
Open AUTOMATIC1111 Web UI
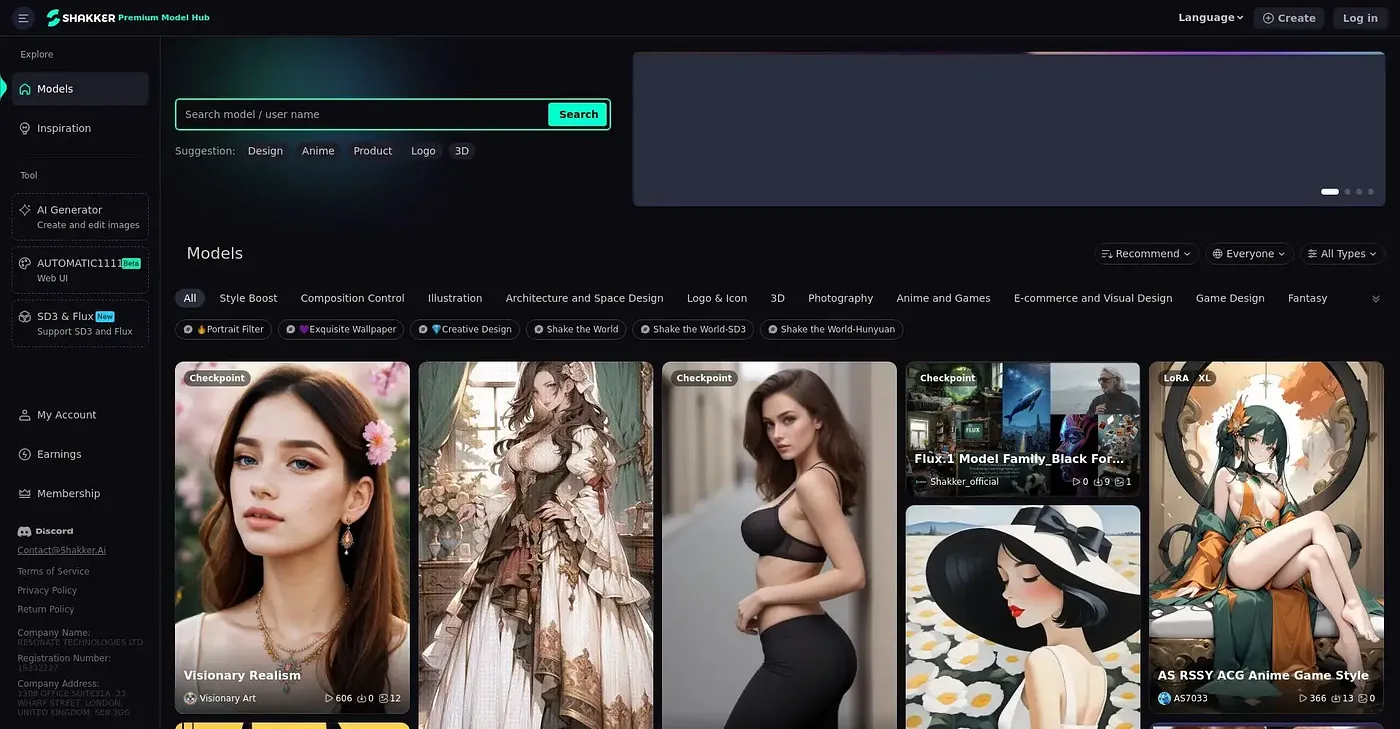tap(80, 270)
